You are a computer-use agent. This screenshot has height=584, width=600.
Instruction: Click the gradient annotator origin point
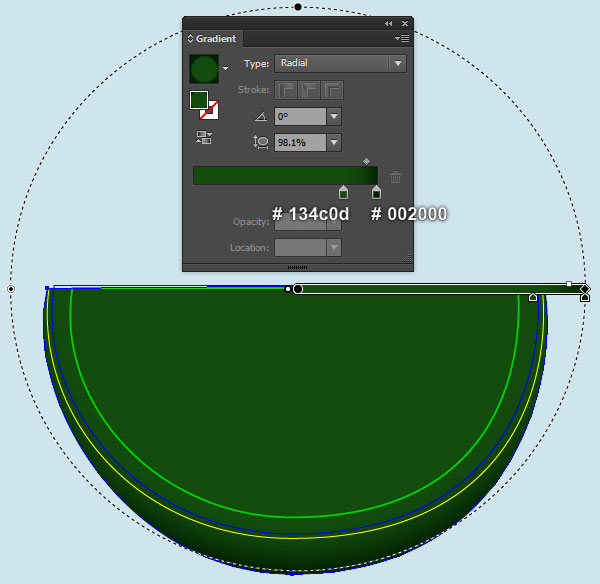298,289
